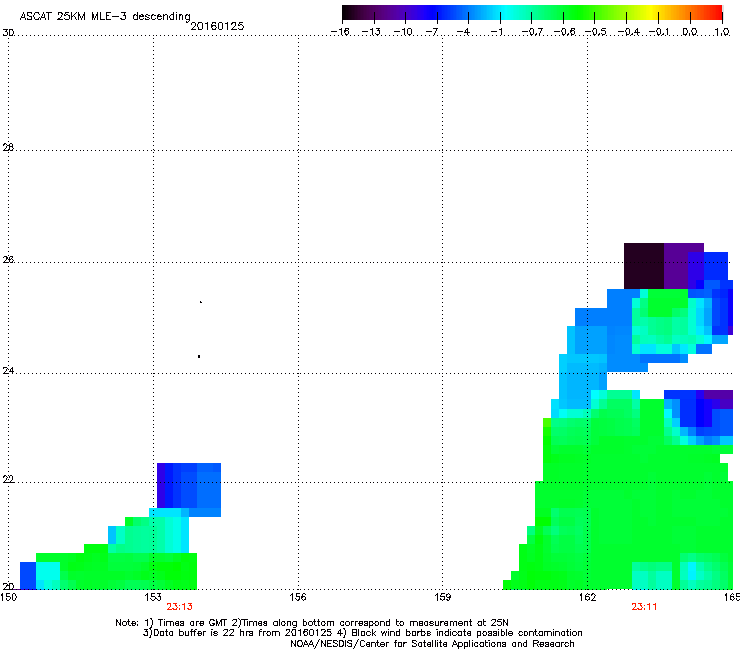Screen dimensions: 740x650
Task: Click the yellow section of the colorbar
Action: point(650,13)
